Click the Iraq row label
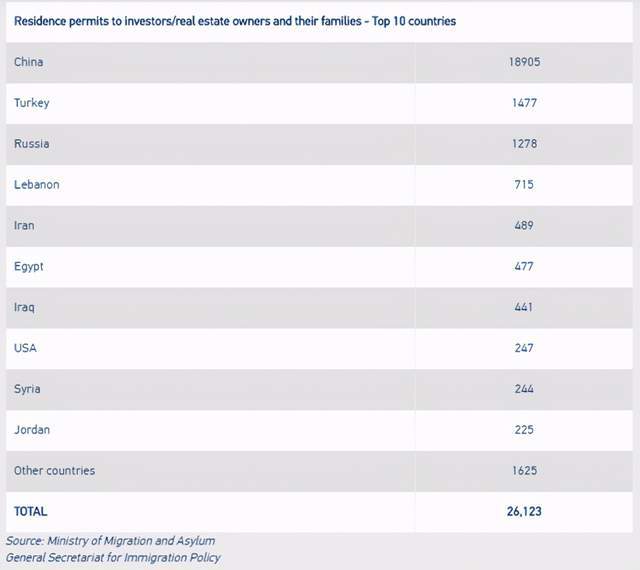This screenshot has width=640, height=570. [x=24, y=308]
